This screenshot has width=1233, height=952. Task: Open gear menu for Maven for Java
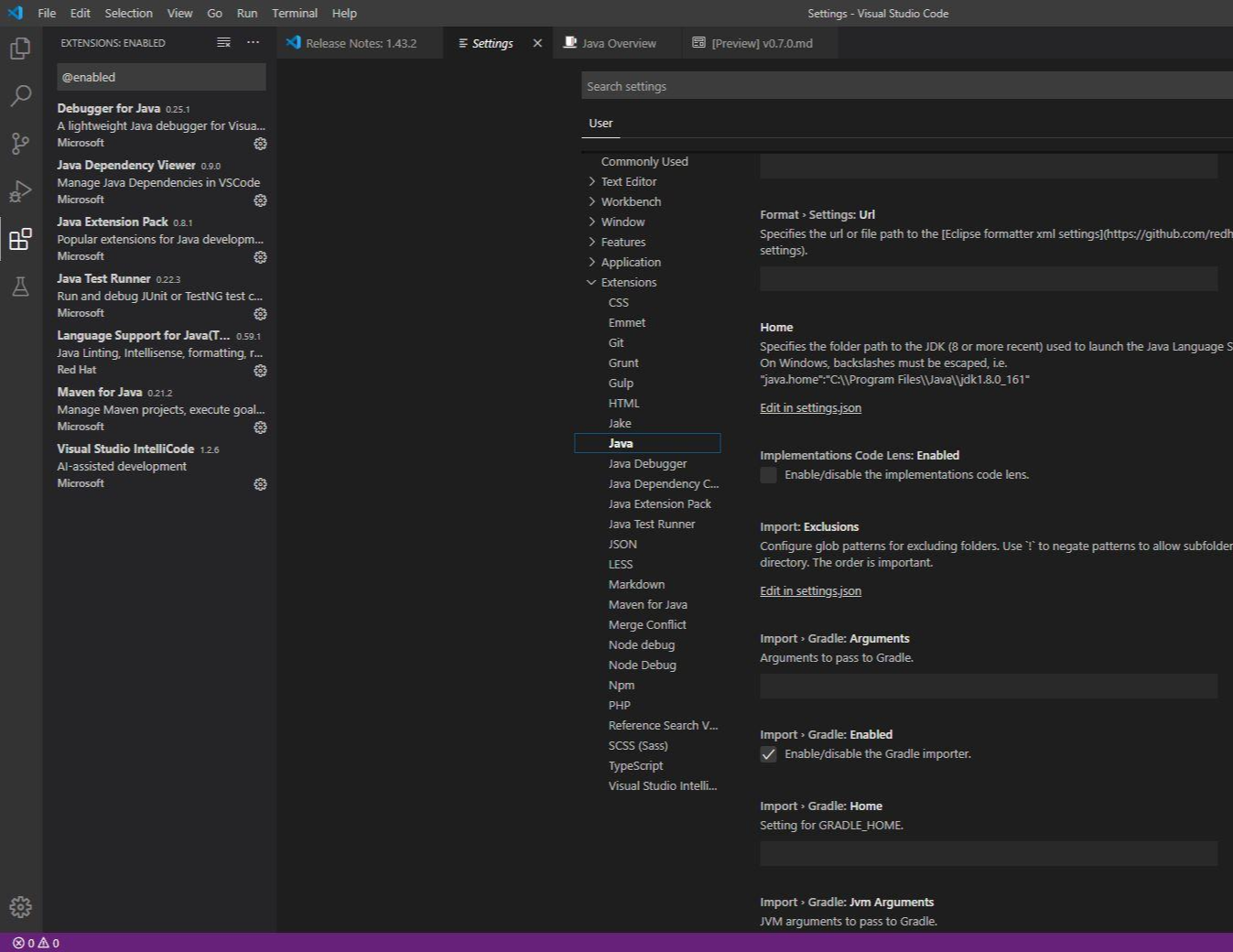click(260, 427)
